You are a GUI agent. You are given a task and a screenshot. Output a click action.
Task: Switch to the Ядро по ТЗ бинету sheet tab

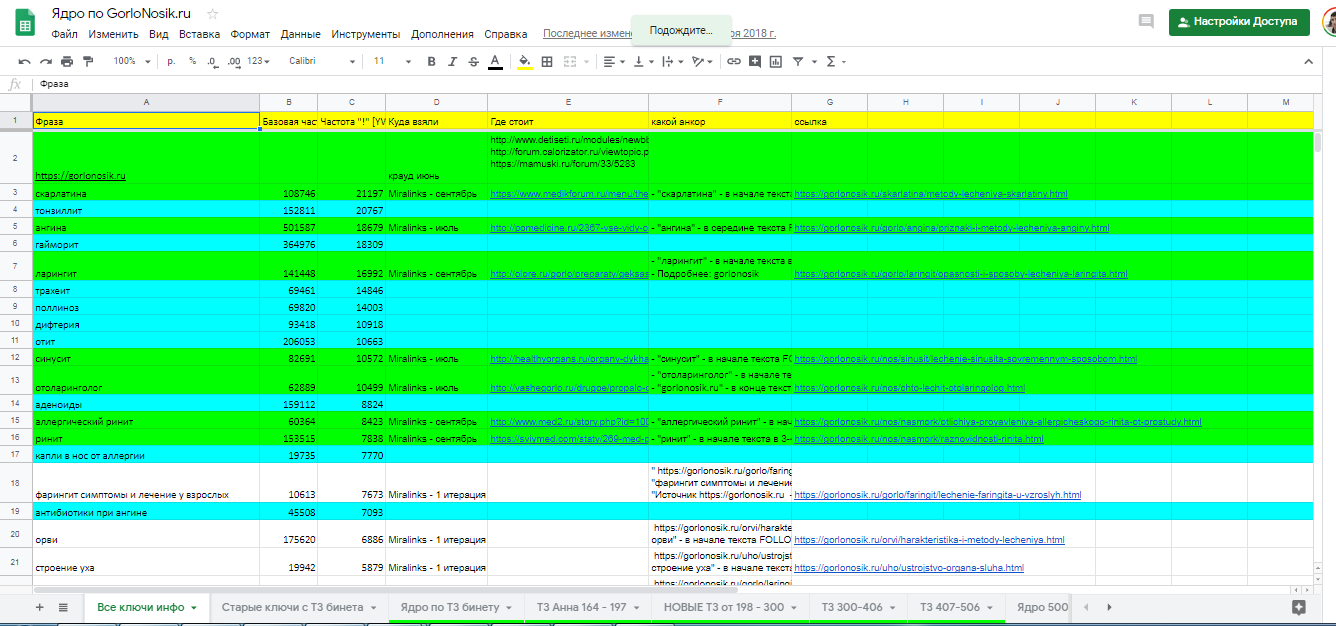pos(449,607)
